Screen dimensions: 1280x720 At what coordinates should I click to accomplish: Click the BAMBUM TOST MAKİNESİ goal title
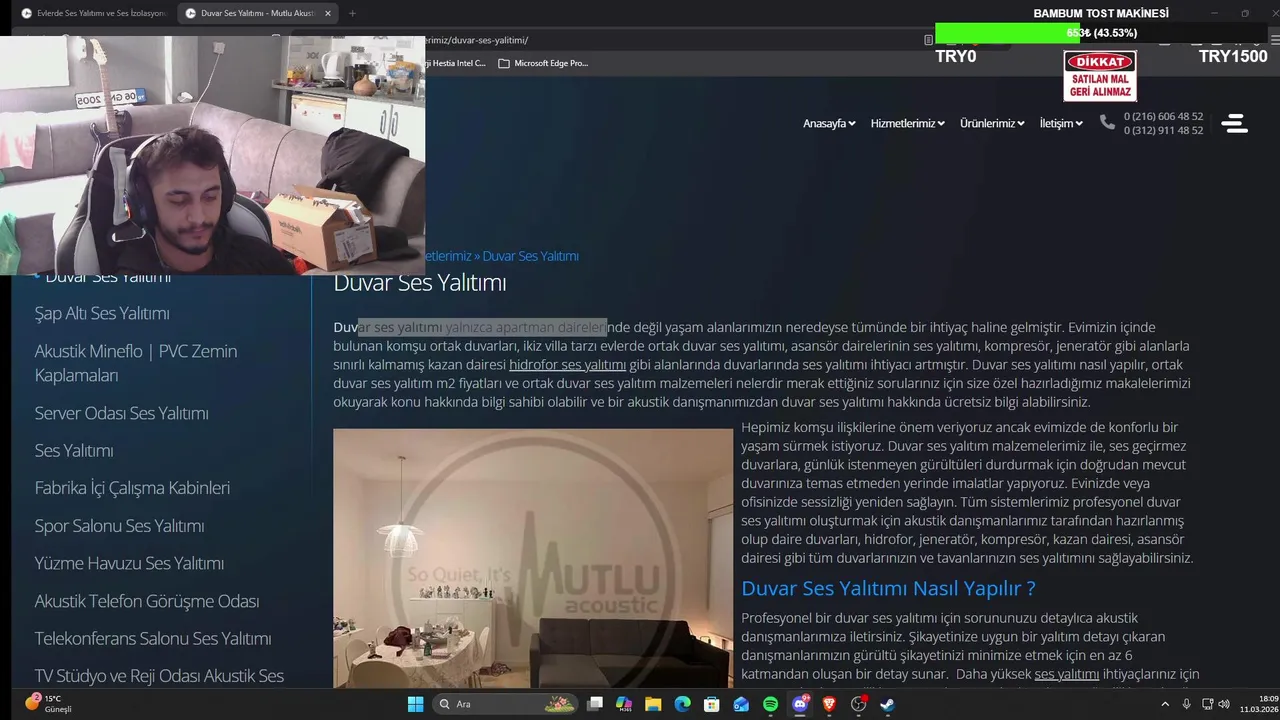(1101, 13)
